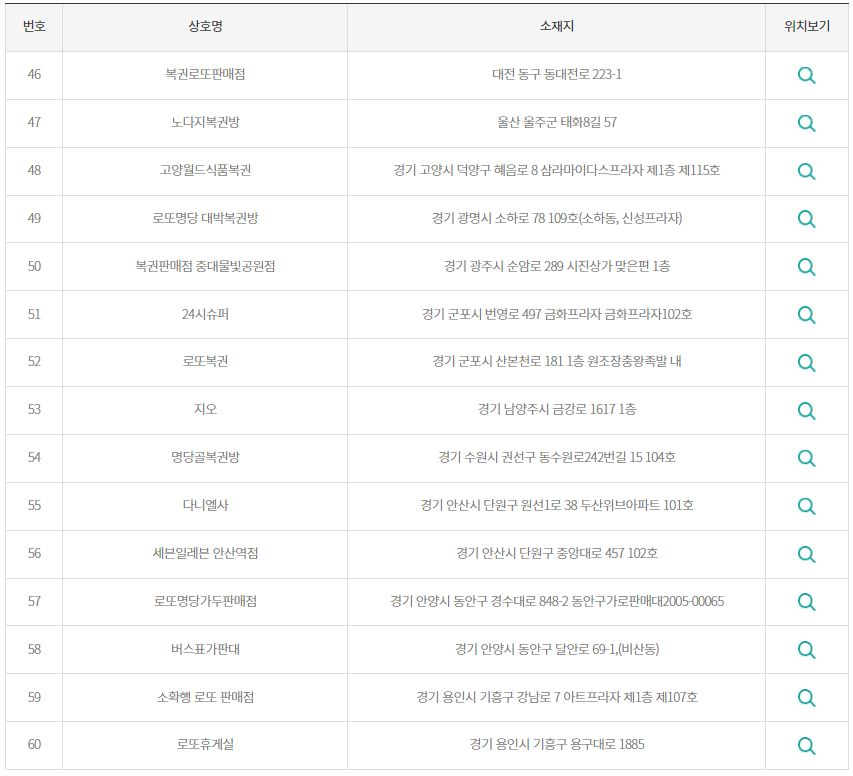
Task: Select store name 로또복권
Action: pos(205,361)
